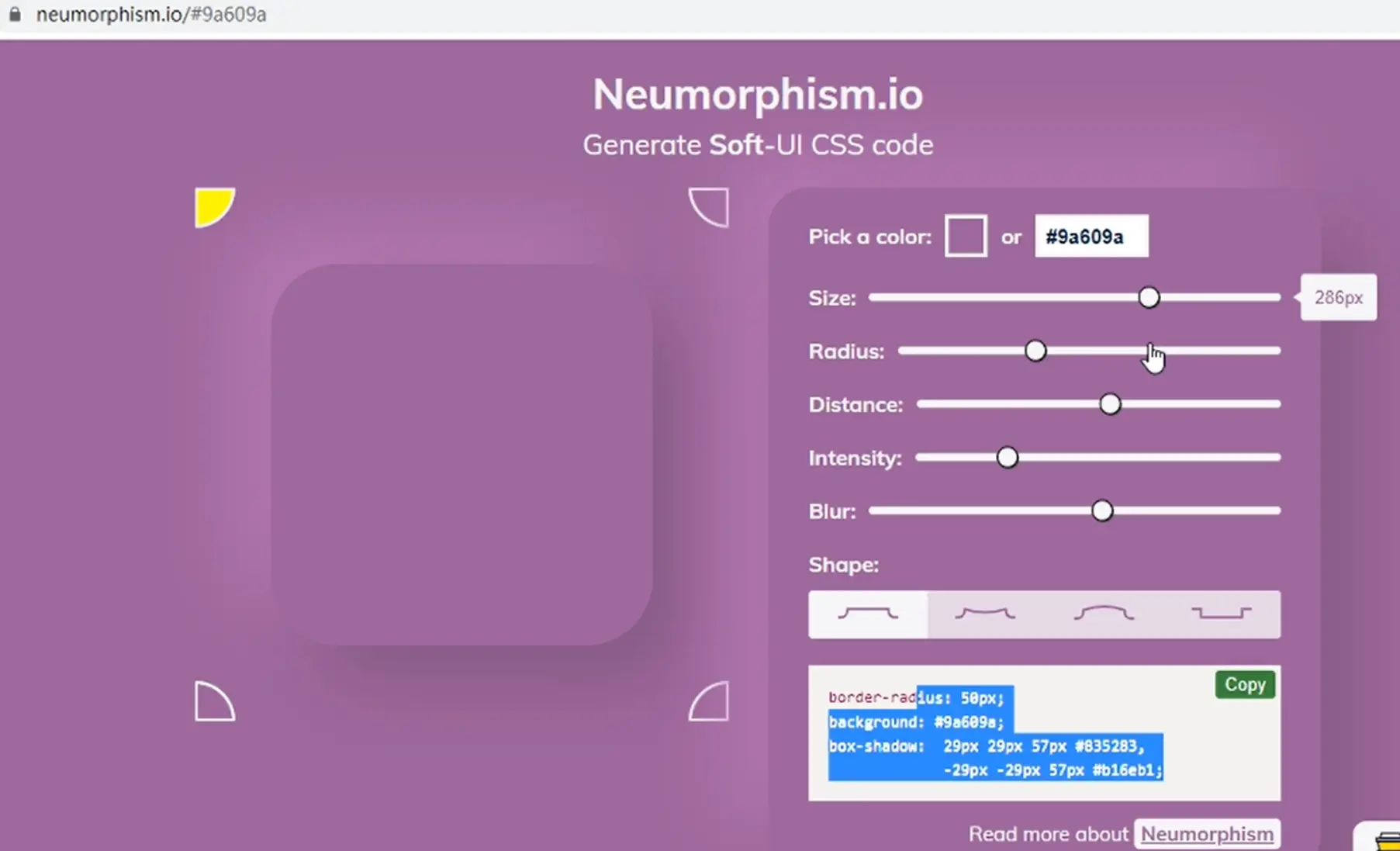This screenshot has width=1400, height=851.
Task: Choose the convex shape option
Action: pos(1103,614)
